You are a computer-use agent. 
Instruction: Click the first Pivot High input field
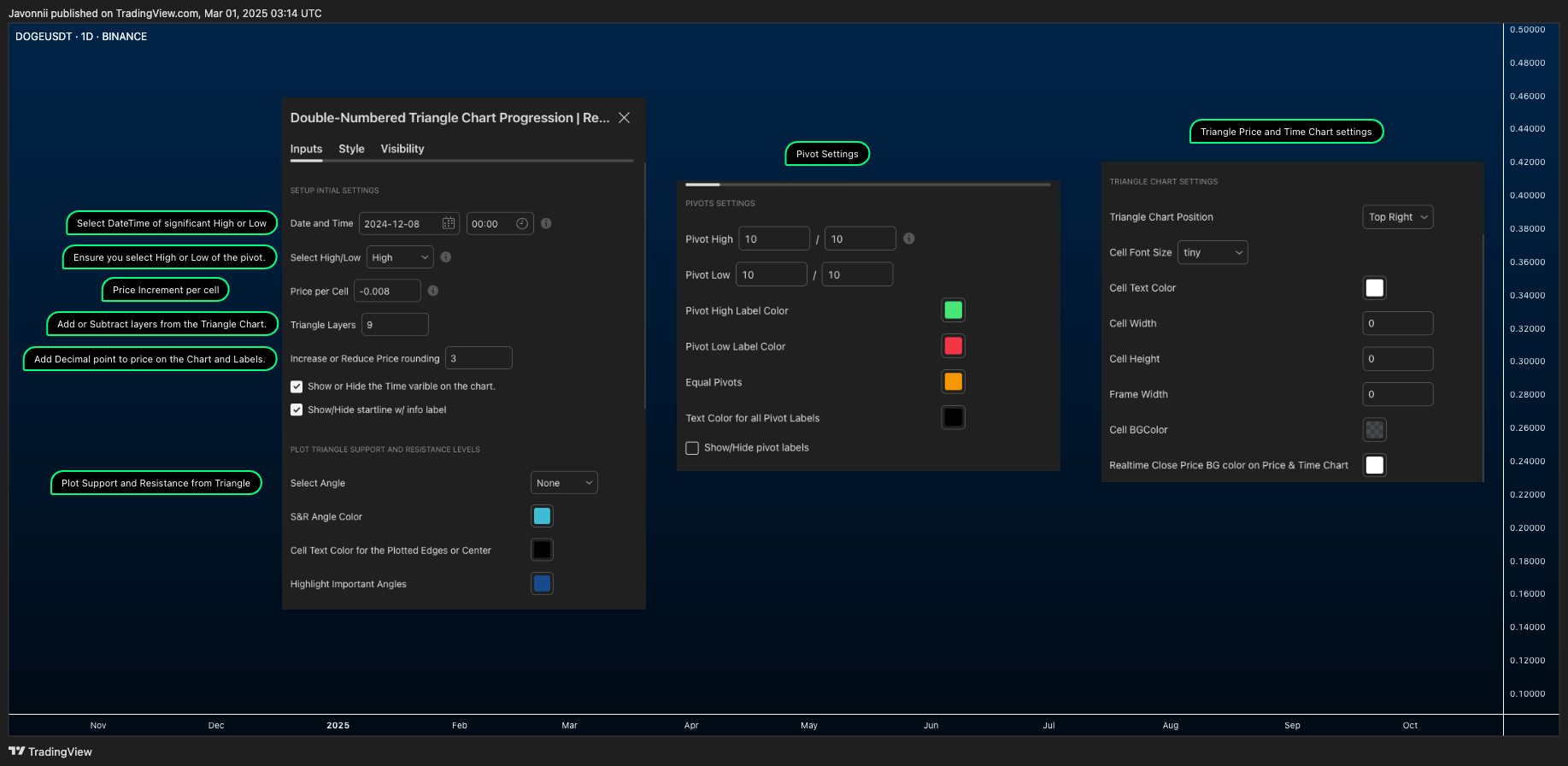pos(774,239)
